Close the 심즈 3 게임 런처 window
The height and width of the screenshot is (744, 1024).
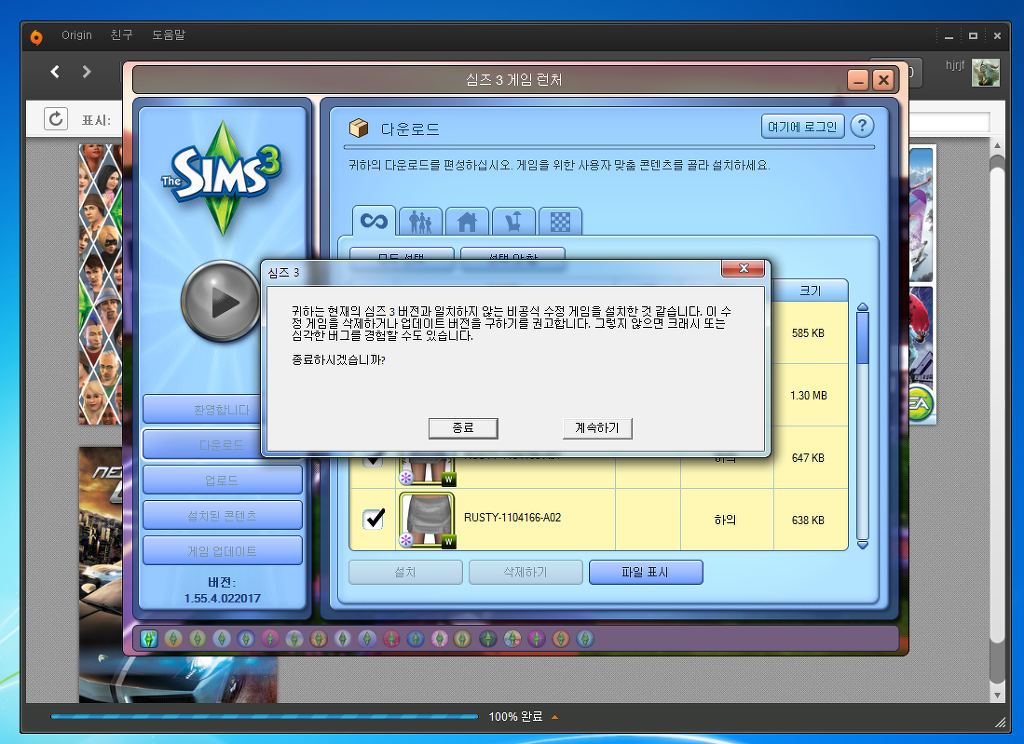click(x=883, y=80)
